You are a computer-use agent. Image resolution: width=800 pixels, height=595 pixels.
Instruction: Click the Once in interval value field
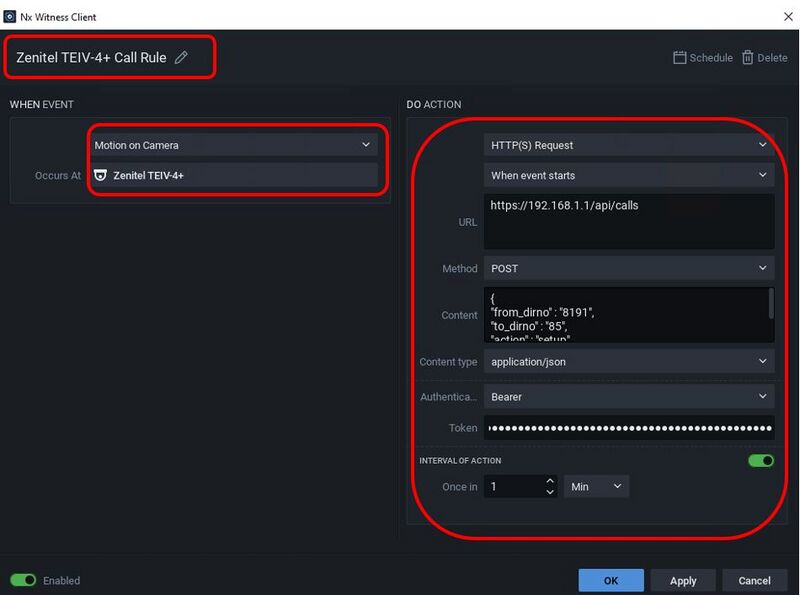coord(514,486)
